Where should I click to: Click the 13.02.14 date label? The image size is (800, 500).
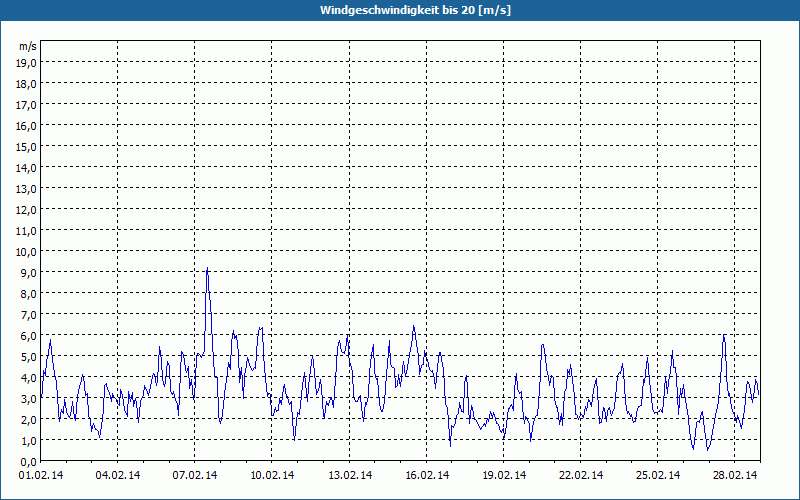click(x=350, y=476)
